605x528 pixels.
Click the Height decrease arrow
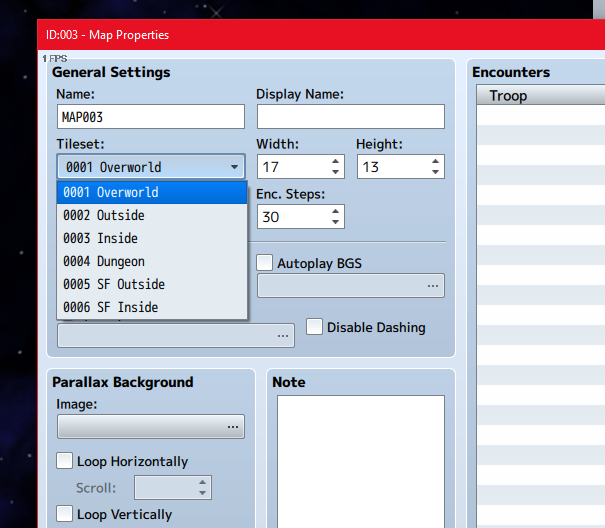[x=435, y=172]
